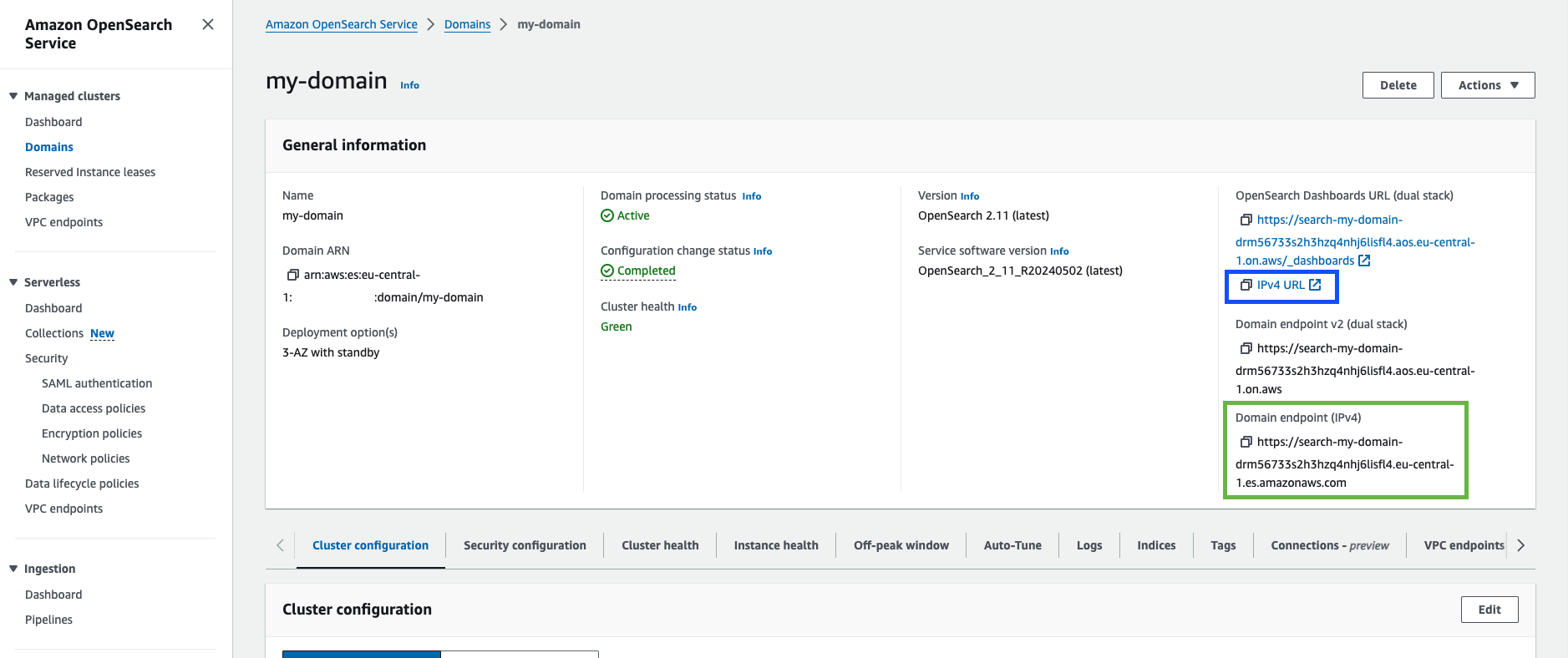Open Info for Domain processing status
Image resolution: width=1568 pixels, height=658 pixels.
coord(752,196)
